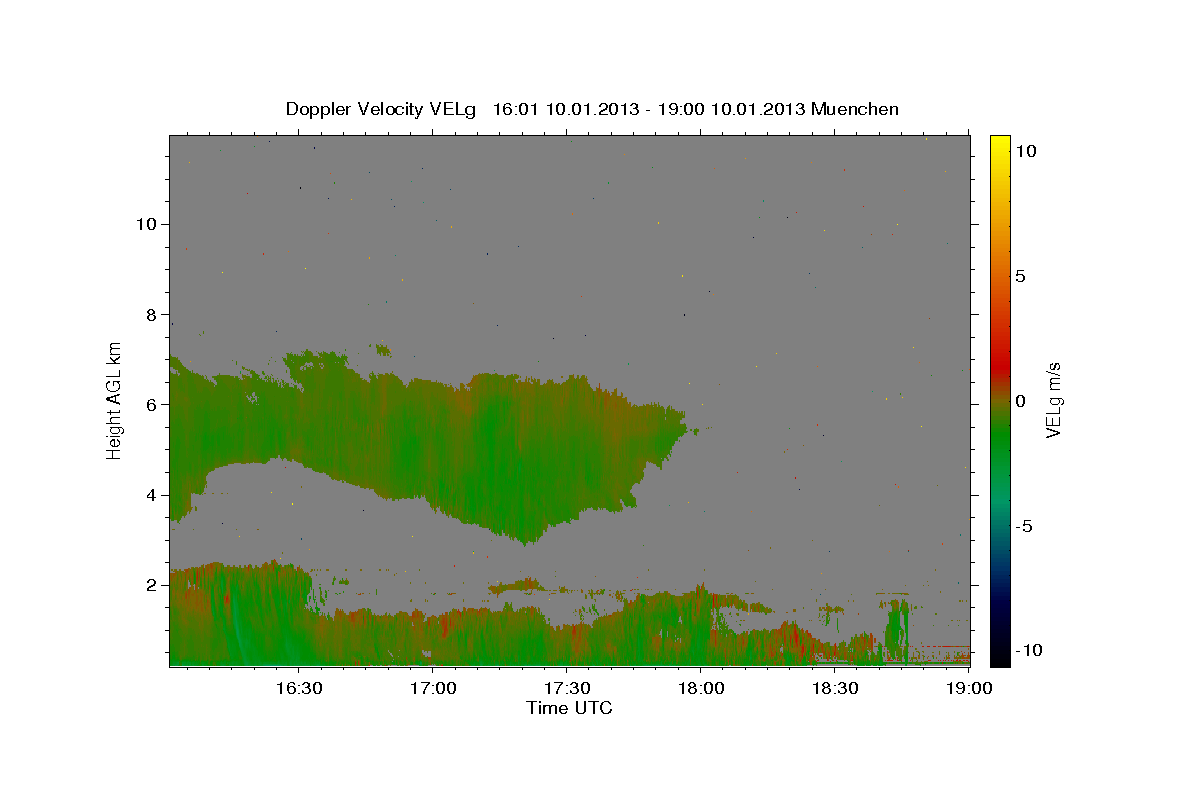Viewport: 1200px width, 800px height.
Task: Click the colorbar tick label 0
Action: pos(1020,401)
